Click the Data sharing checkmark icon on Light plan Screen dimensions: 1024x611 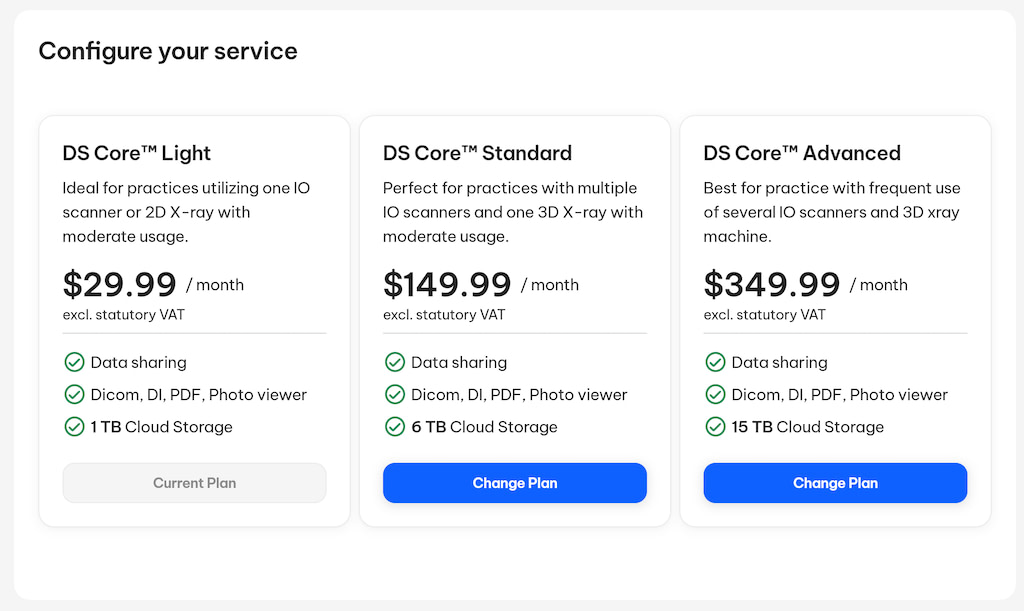click(74, 362)
